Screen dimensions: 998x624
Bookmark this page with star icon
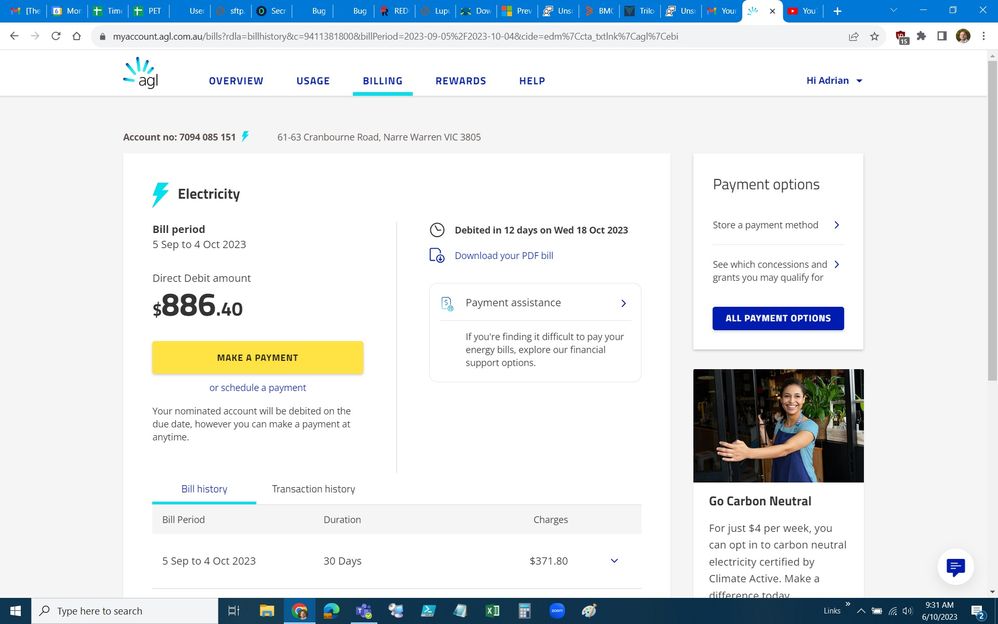(x=875, y=36)
